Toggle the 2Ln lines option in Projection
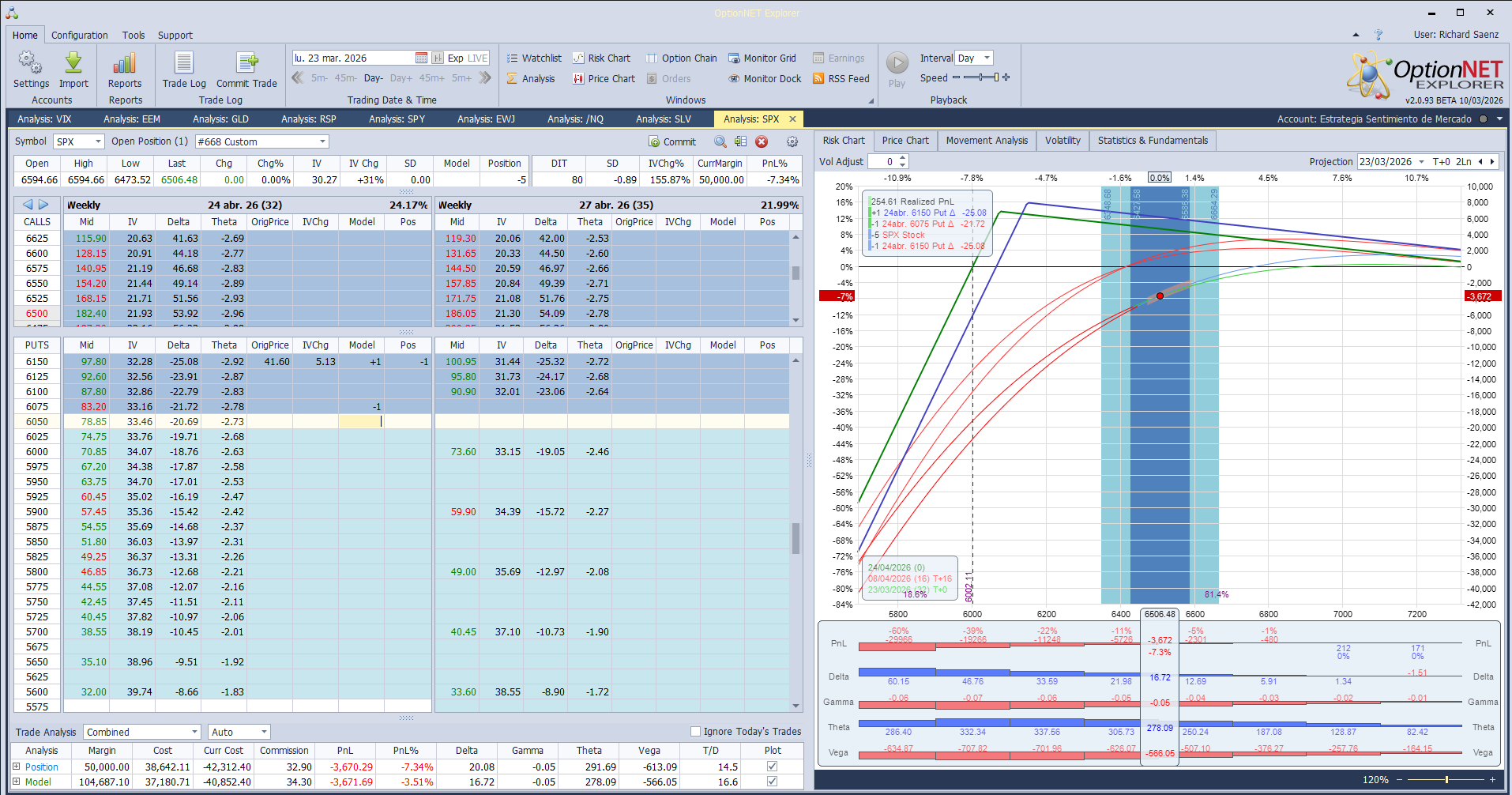This screenshot has width=1512, height=795. coord(1464,161)
